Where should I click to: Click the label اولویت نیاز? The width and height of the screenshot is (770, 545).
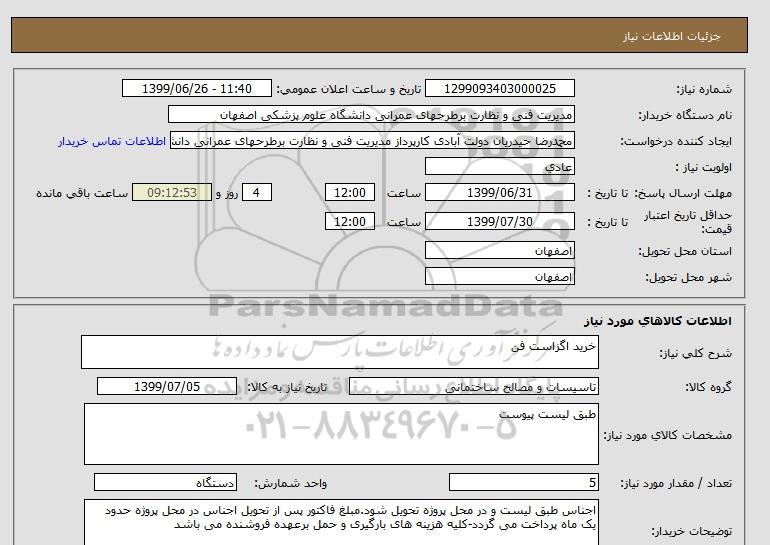[x=703, y=167]
